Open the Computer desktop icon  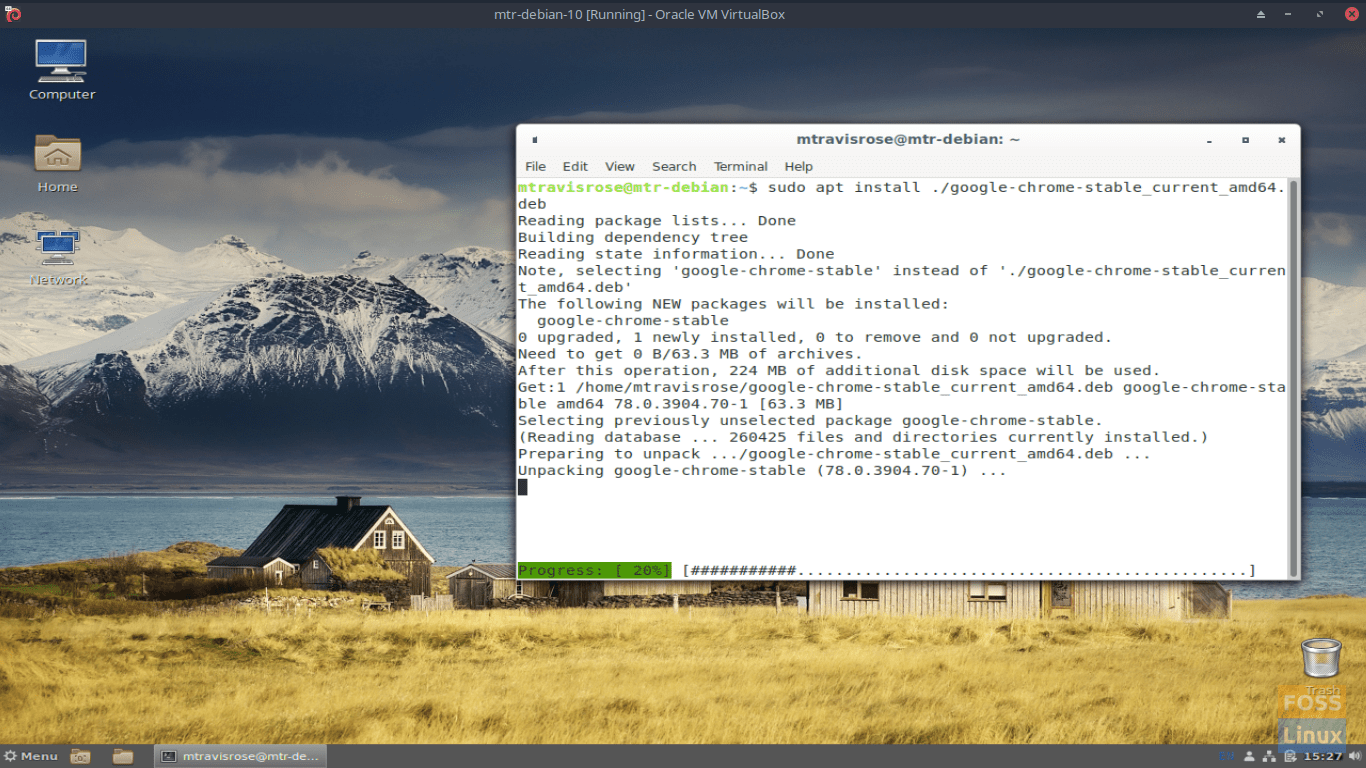click(61, 70)
